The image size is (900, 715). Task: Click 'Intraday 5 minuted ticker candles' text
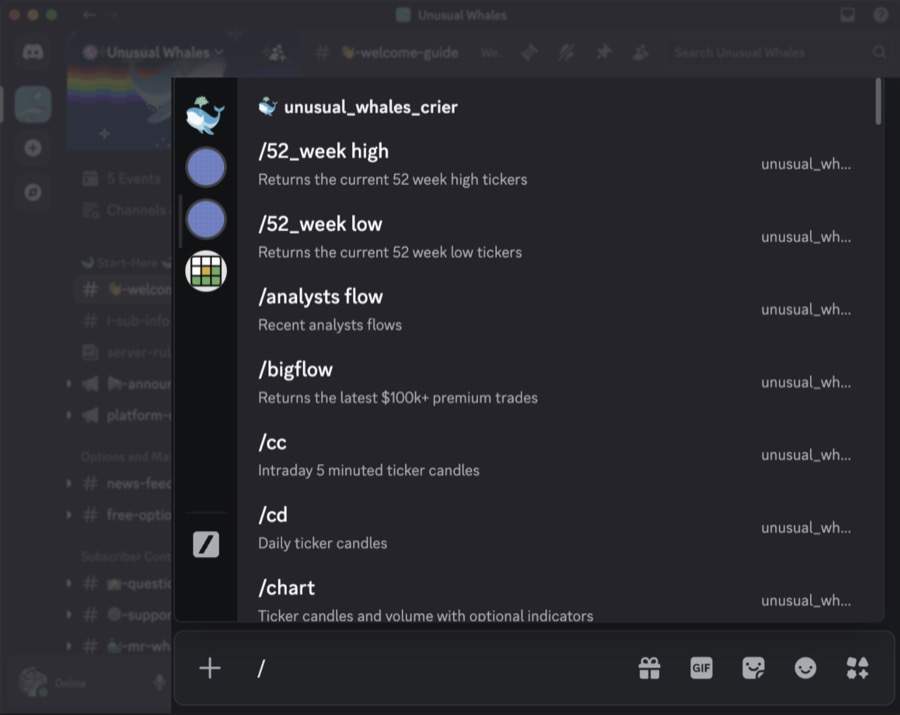(368, 471)
